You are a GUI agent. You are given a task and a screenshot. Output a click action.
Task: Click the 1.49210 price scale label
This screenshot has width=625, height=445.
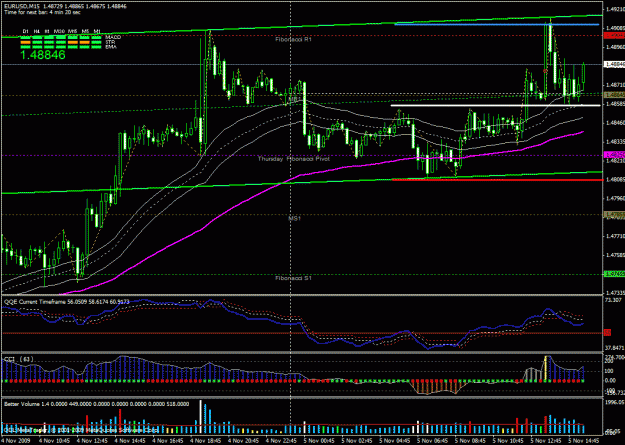pos(615,9)
